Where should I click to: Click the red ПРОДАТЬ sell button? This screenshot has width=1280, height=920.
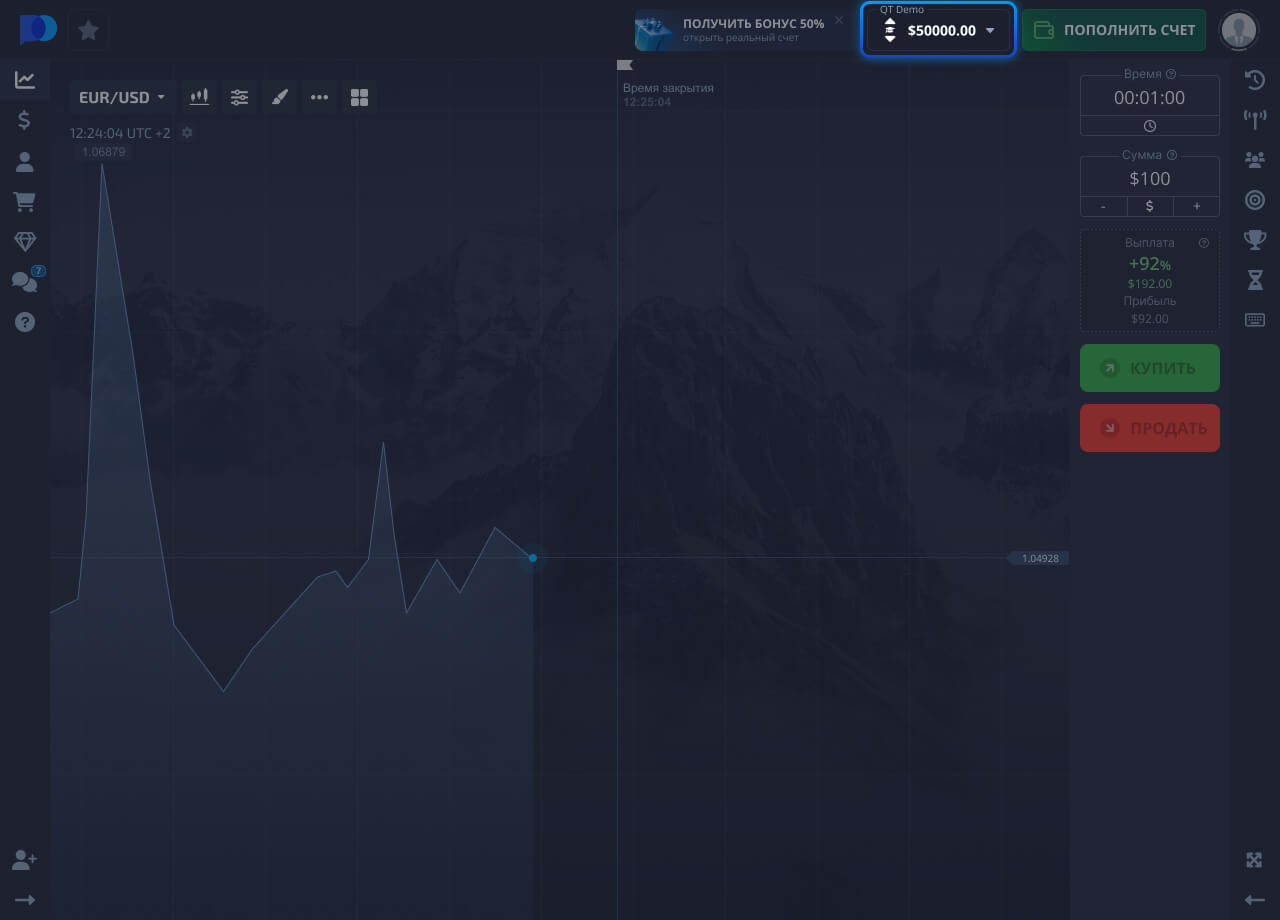point(1149,428)
